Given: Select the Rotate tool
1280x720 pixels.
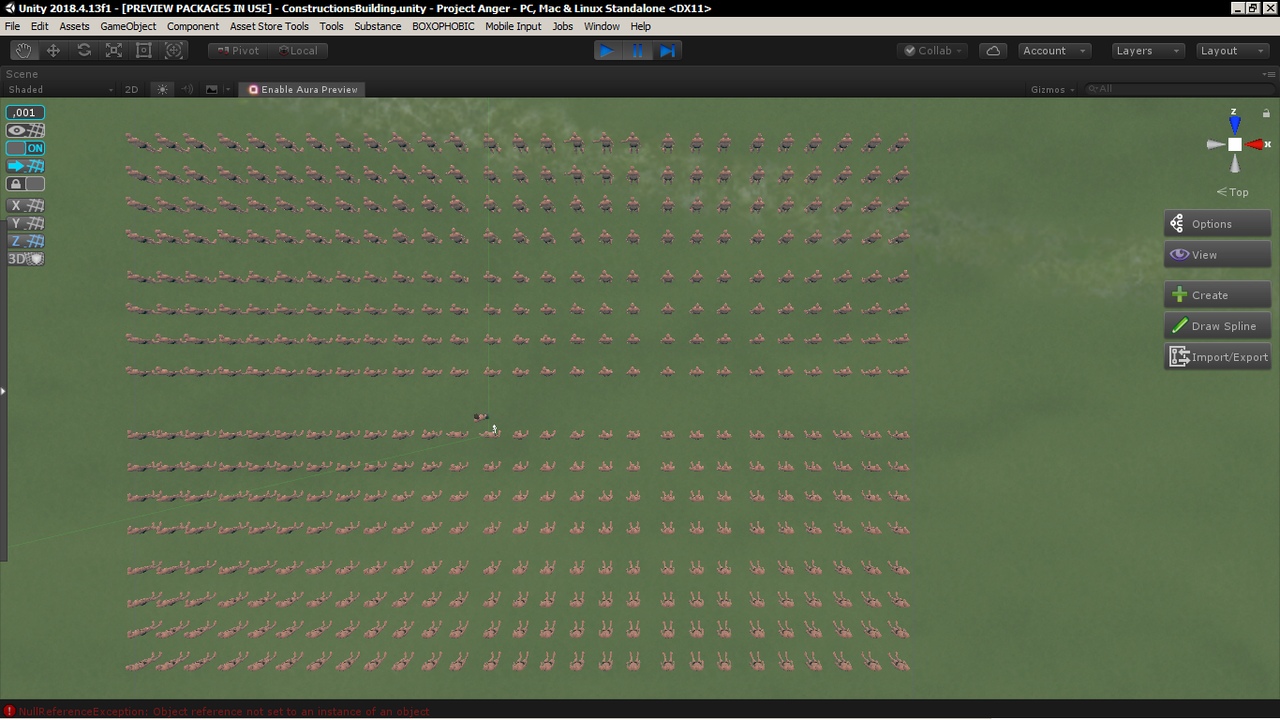Looking at the screenshot, I should coord(84,50).
